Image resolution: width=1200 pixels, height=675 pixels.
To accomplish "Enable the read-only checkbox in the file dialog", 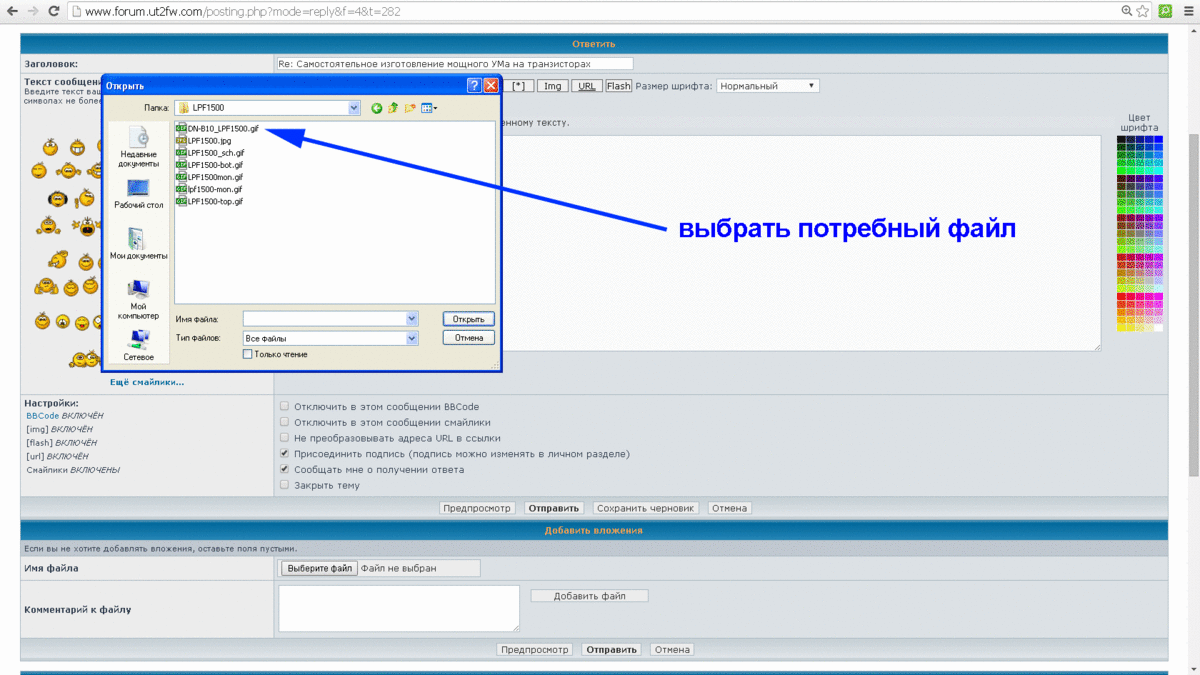I will (248, 354).
